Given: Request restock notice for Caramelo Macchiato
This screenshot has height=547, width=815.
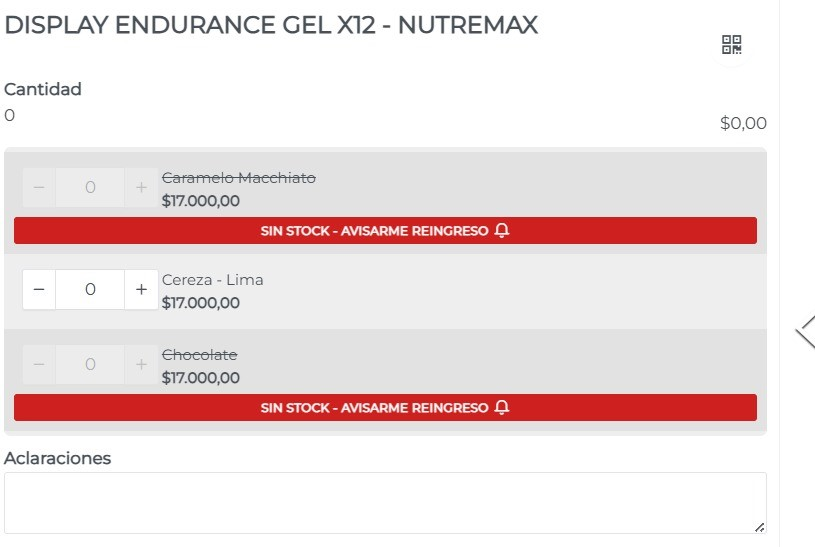Looking at the screenshot, I should point(385,231).
